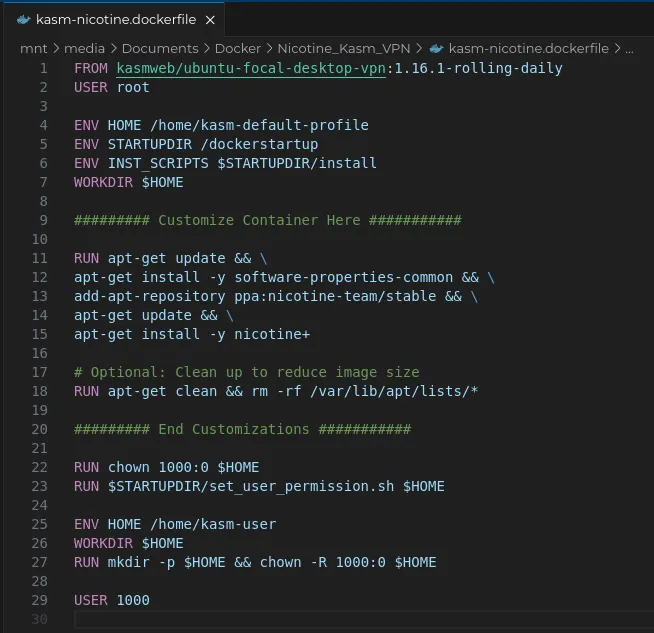Image resolution: width=654 pixels, height=633 pixels.
Task: Click kasm-nicotine.dockerfile in the breadcrumb path
Action: click(529, 47)
